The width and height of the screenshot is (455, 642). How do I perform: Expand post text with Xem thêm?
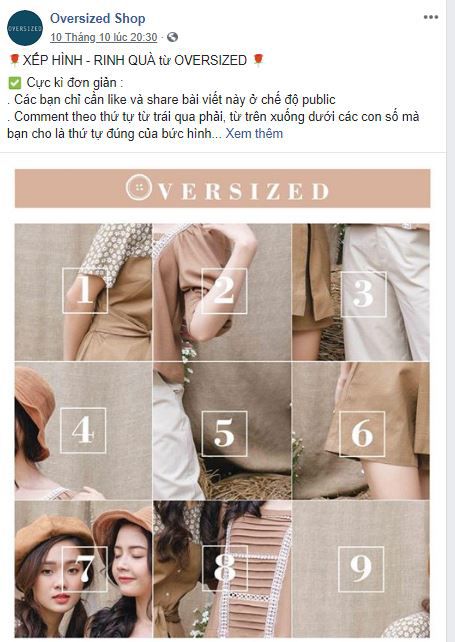tap(254, 133)
